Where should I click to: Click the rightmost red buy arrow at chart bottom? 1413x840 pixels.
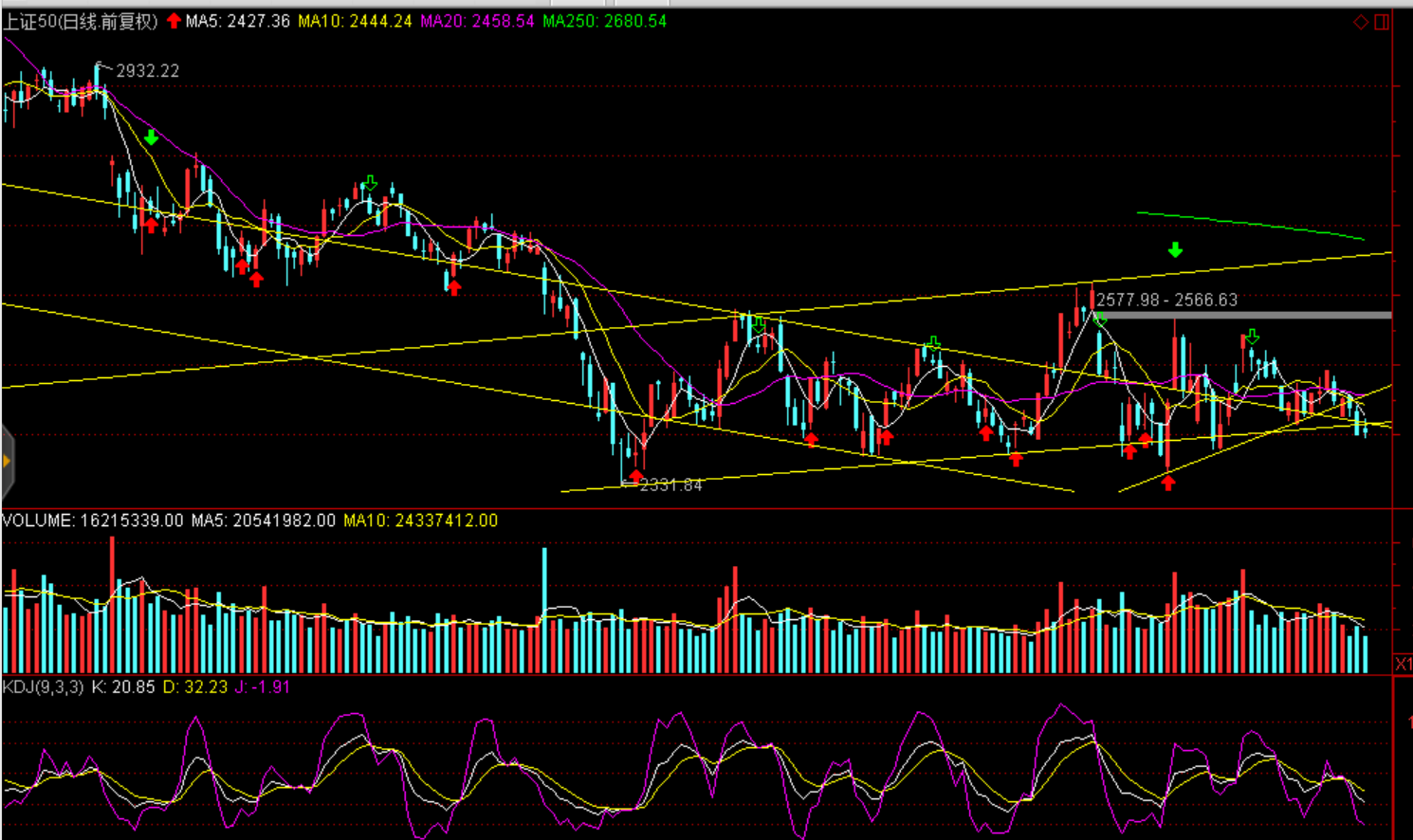(x=1168, y=483)
